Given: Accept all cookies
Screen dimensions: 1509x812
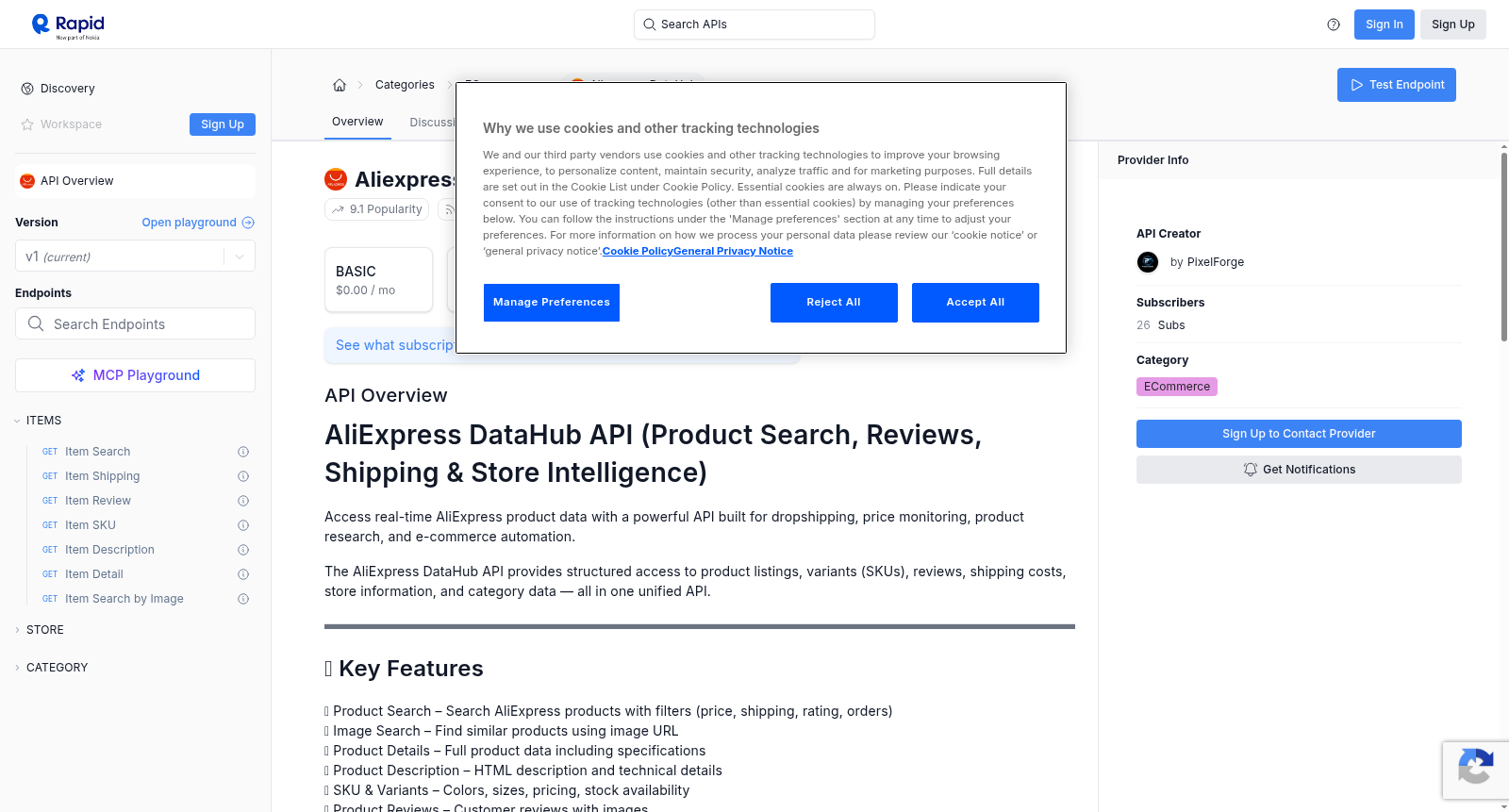Looking at the screenshot, I should [x=975, y=303].
